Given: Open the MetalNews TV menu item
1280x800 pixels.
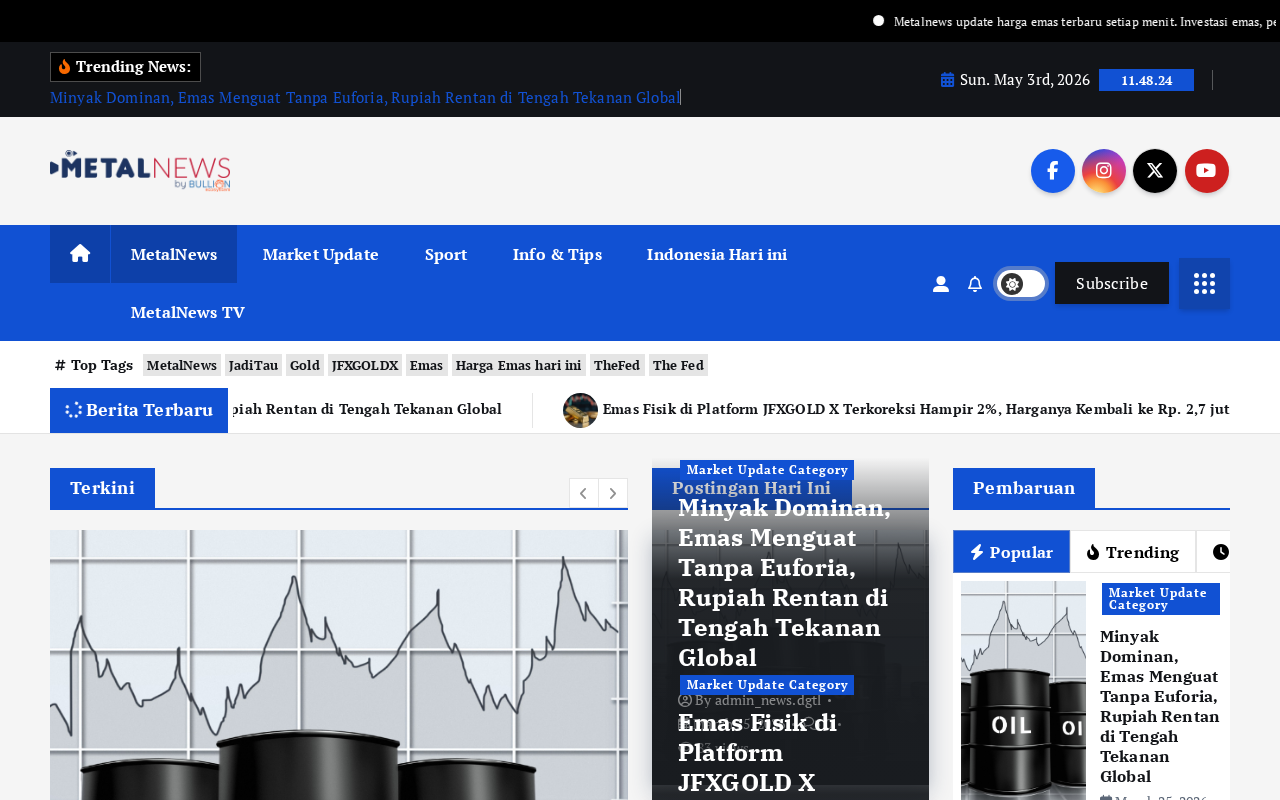Looking at the screenshot, I should [x=188, y=312].
